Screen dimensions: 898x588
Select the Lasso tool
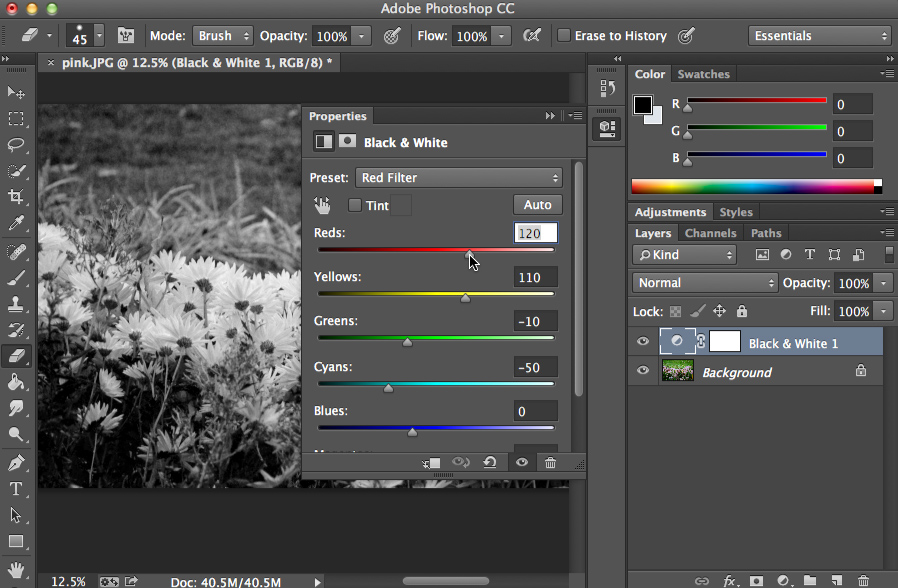[x=16, y=144]
